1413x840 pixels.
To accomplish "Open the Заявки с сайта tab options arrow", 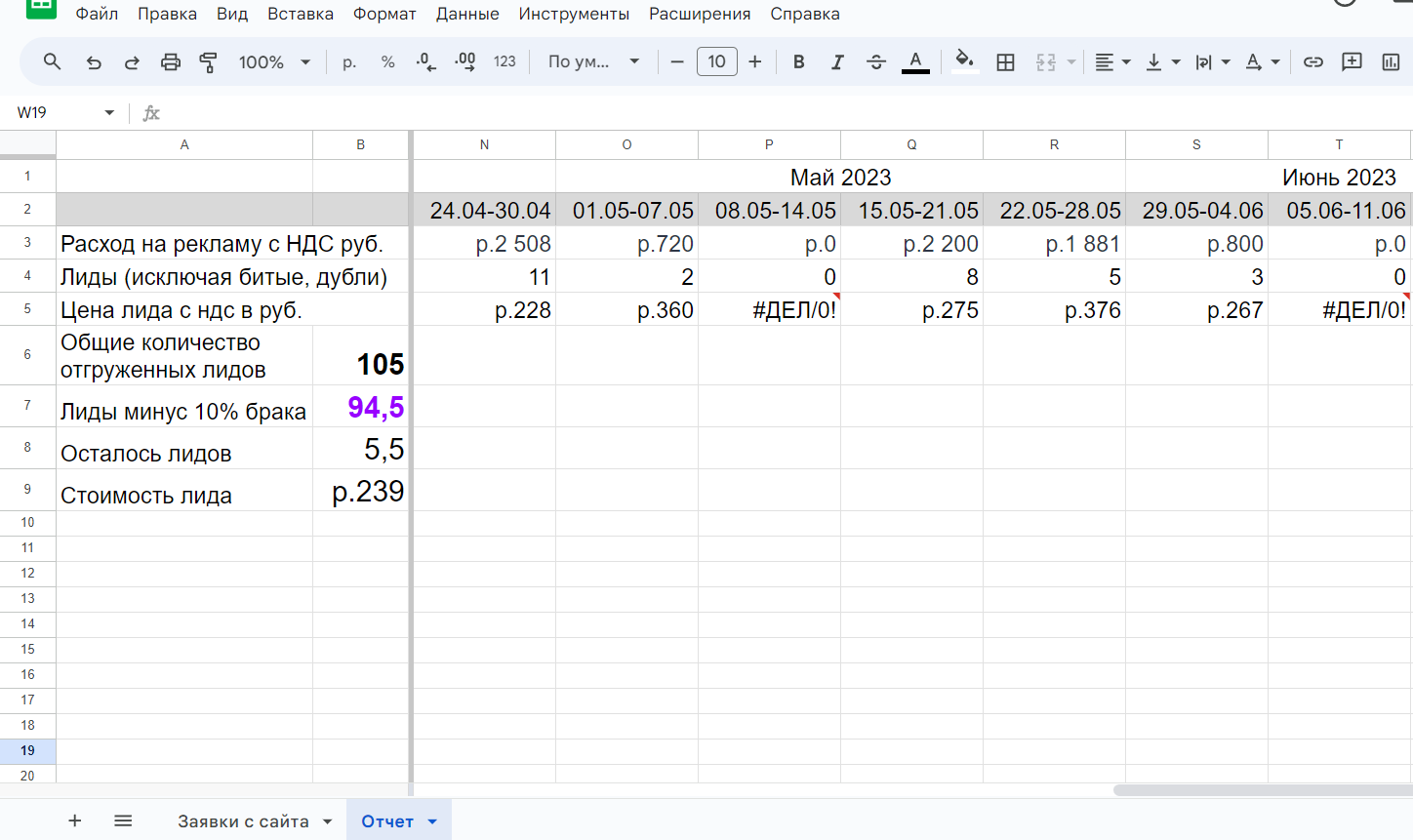I will tap(327, 821).
